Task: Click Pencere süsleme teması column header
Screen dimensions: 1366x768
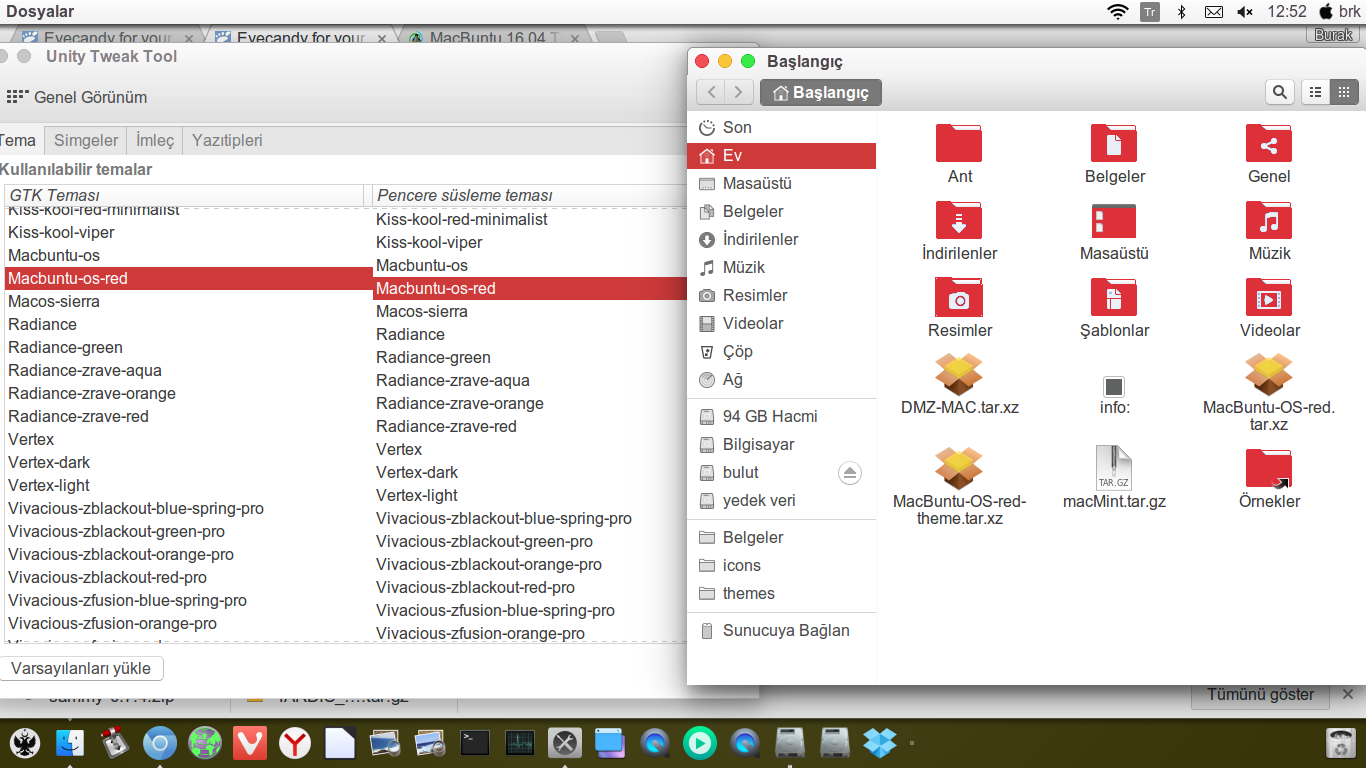Action: pos(530,195)
